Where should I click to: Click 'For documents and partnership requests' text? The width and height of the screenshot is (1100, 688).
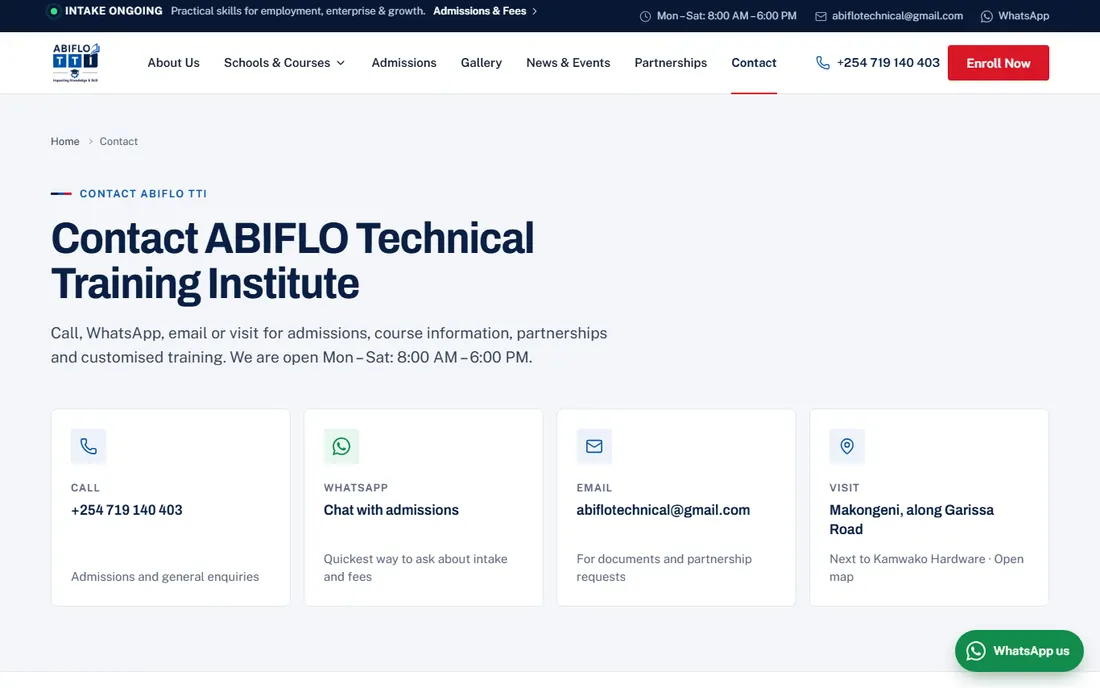click(664, 568)
